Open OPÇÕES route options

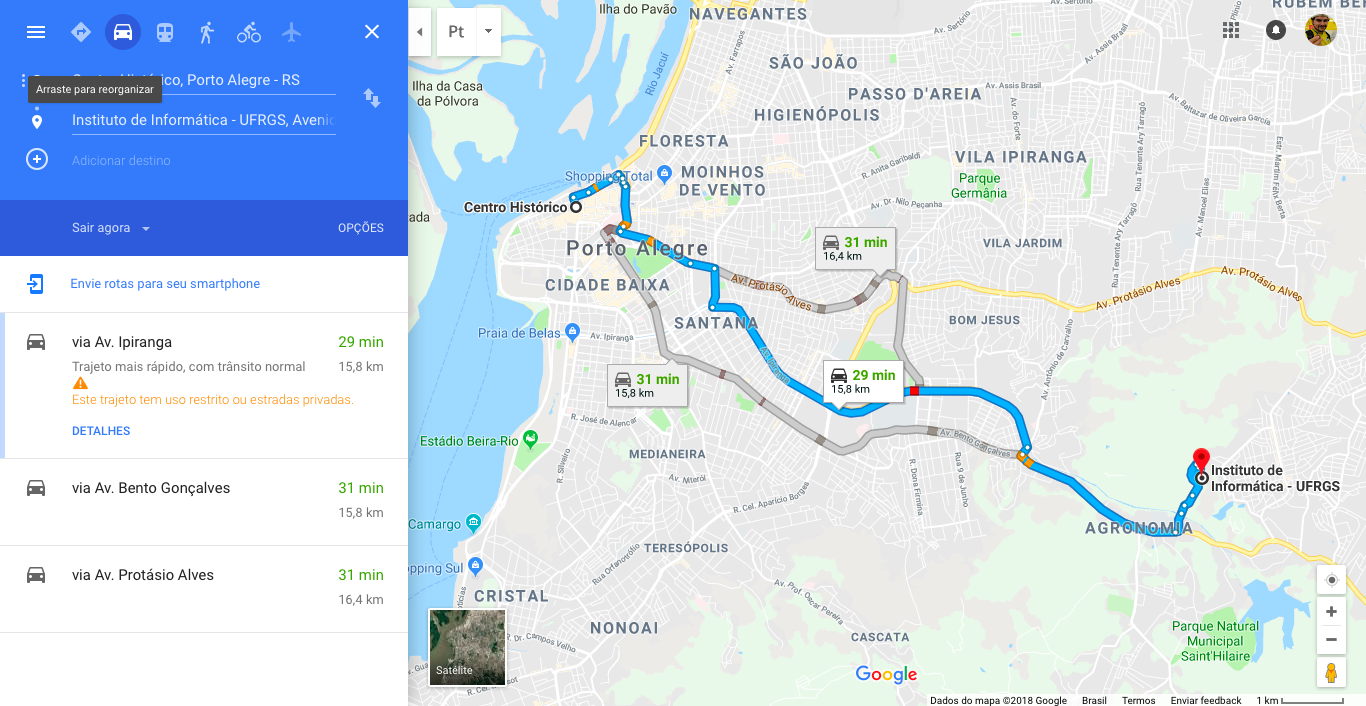(361, 228)
